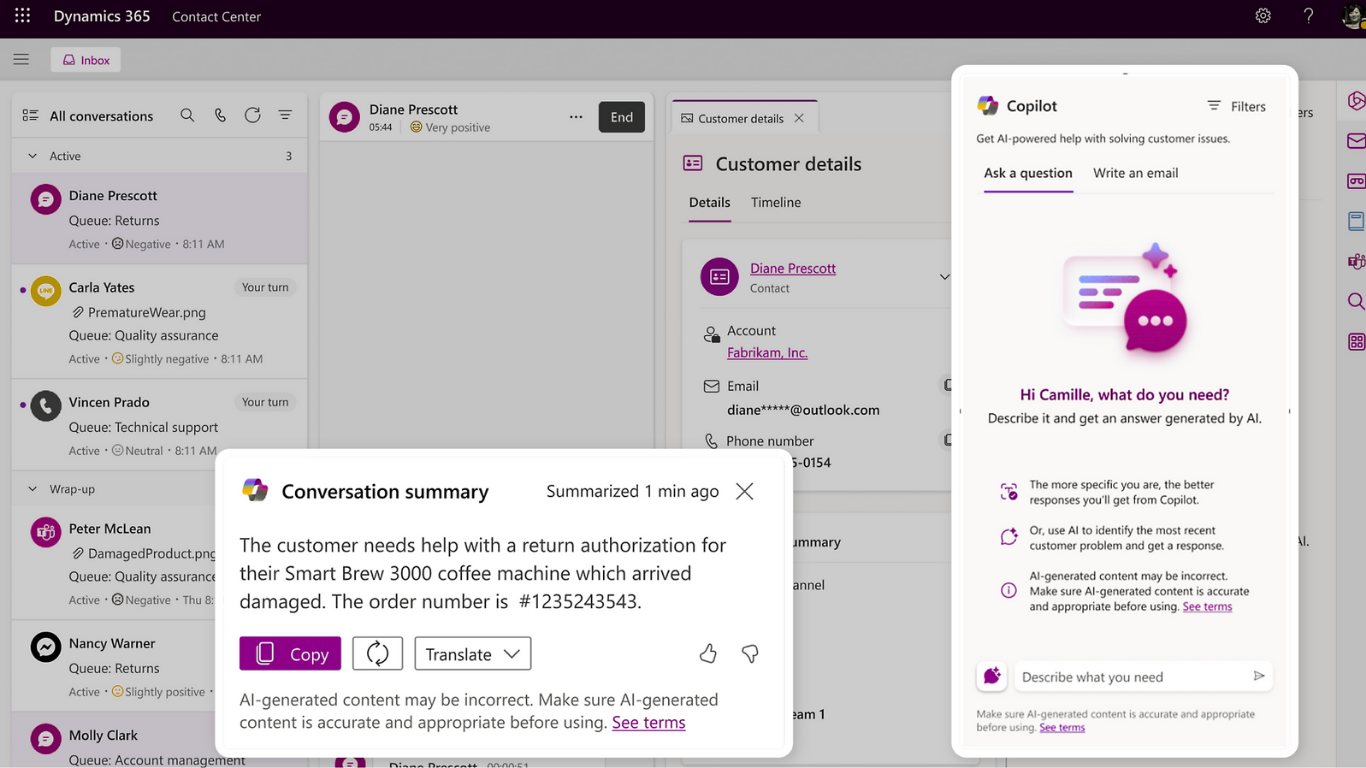Open See terms link in summary popup
The height and width of the screenshot is (768, 1366).
click(649, 722)
